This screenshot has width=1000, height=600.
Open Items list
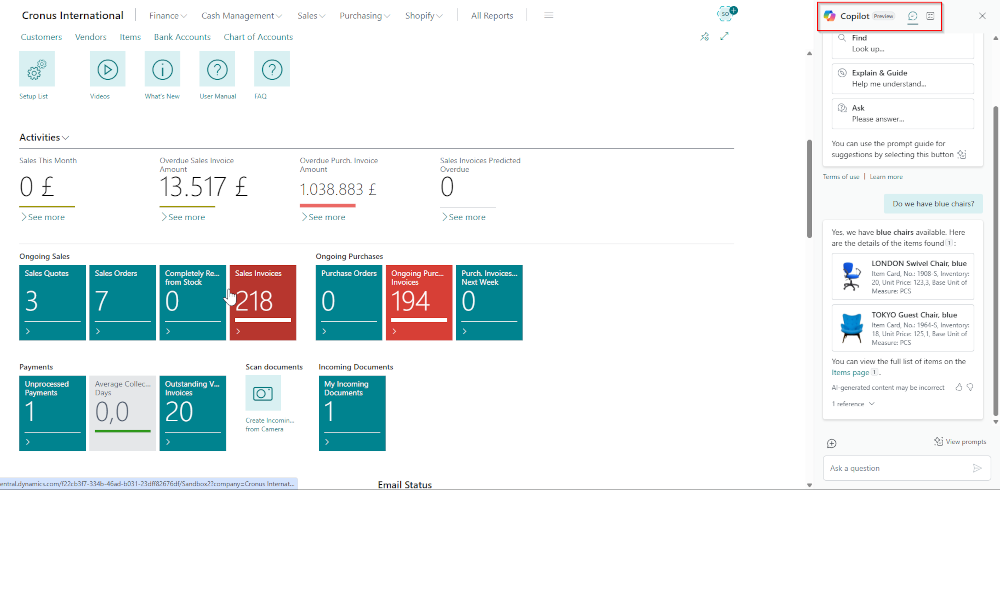pos(130,37)
